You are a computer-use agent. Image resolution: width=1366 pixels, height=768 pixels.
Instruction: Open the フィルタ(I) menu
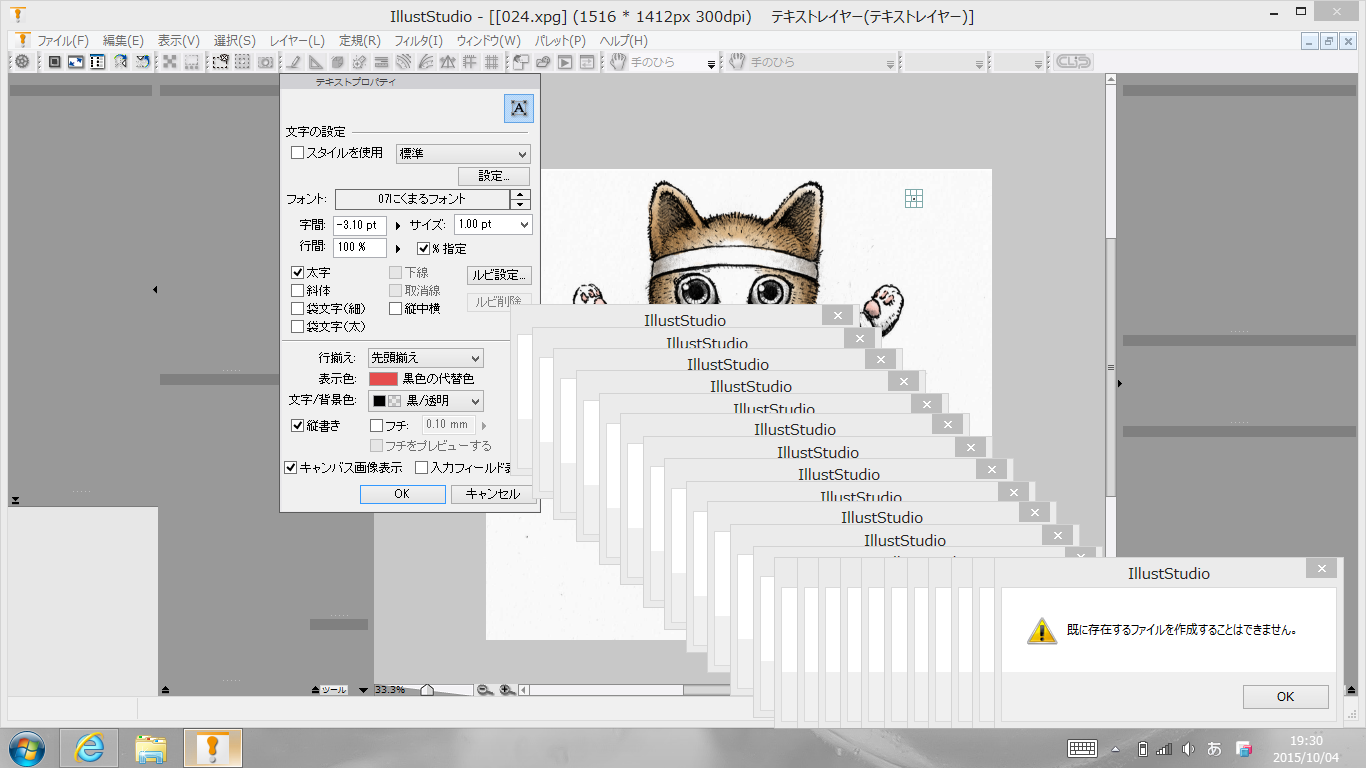coord(418,41)
